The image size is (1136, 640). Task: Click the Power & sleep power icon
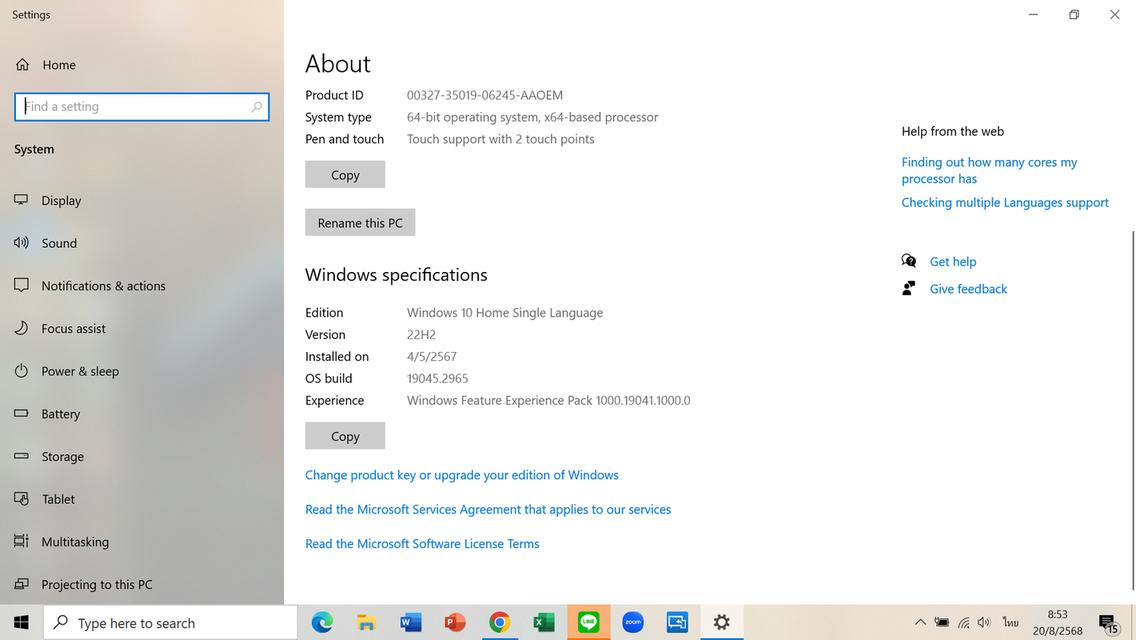coord(21,370)
